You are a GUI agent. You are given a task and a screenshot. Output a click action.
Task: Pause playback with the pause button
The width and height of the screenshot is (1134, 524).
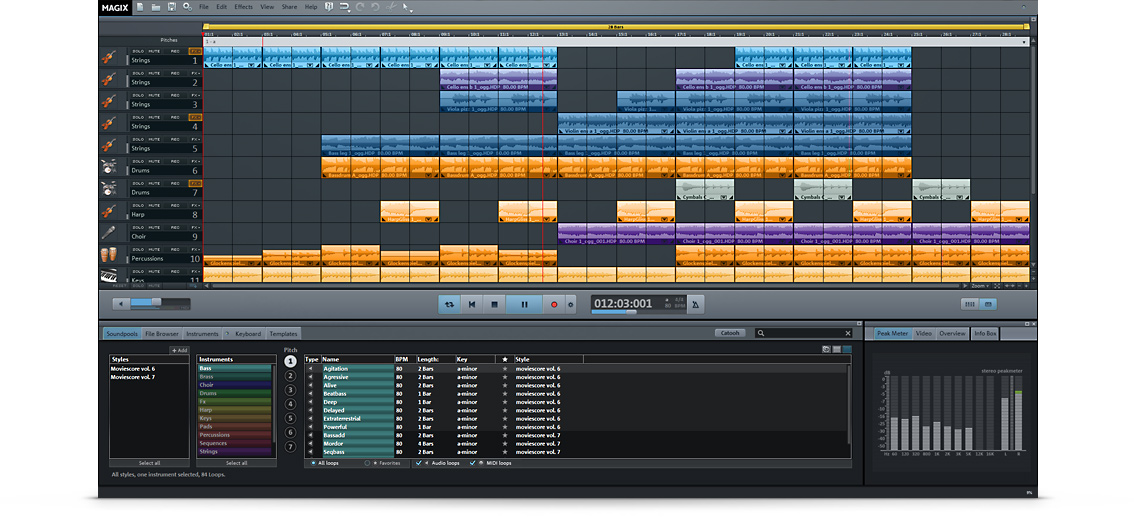pyautogui.click(x=524, y=305)
